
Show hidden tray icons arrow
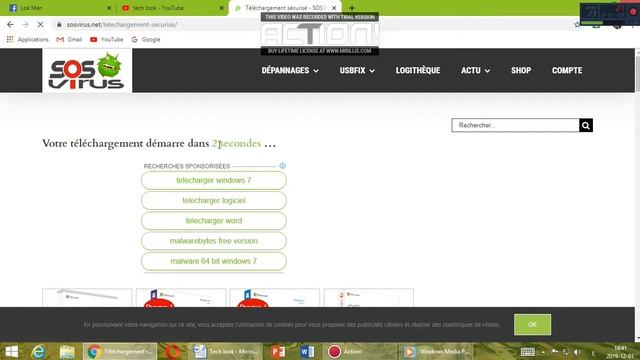[x=543, y=352]
